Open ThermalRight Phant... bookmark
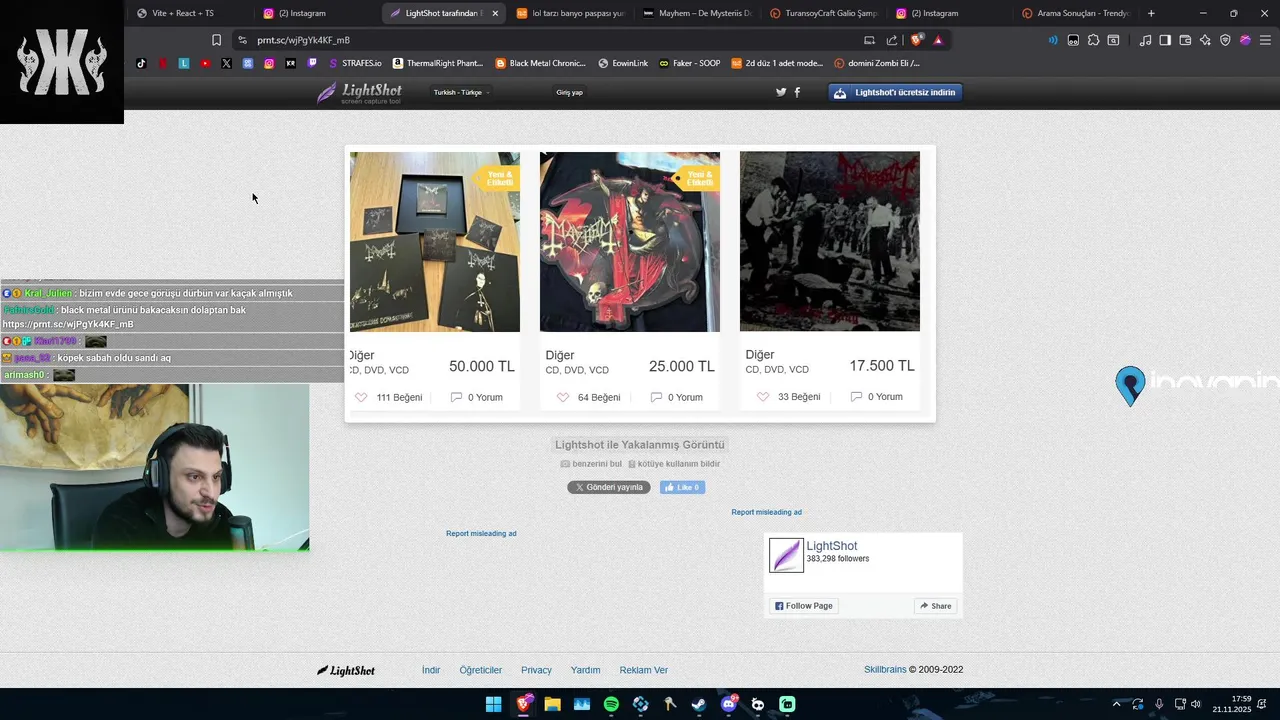Viewport: 1280px width, 720px height. [438, 63]
